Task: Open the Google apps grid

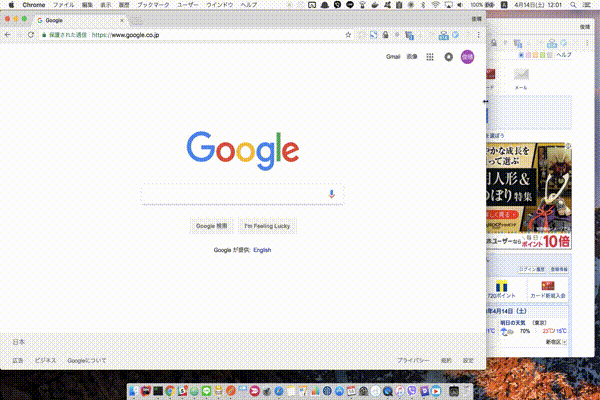Action: 429,57
